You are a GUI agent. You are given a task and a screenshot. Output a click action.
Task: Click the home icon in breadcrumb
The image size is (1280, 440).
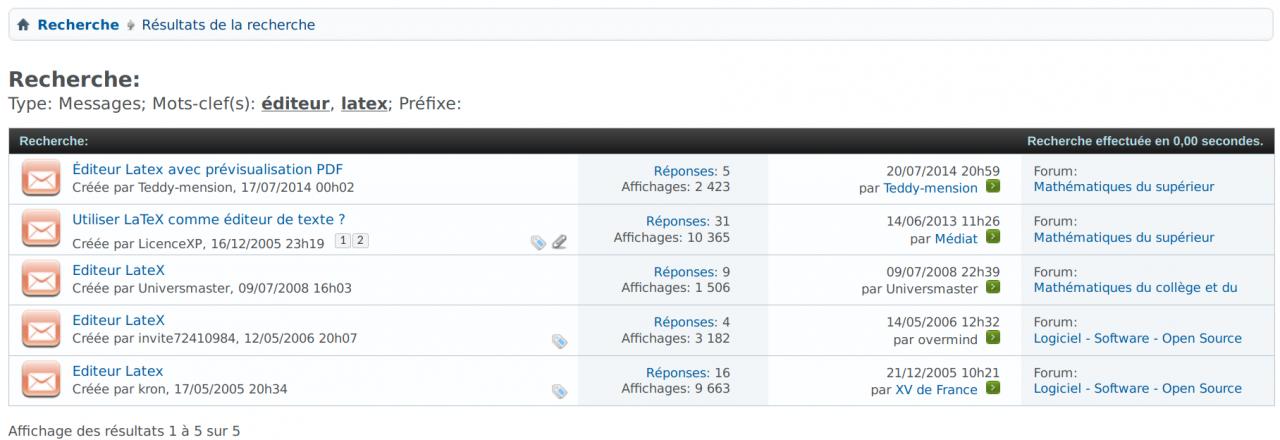pyautogui.click(x=23, y=25)
